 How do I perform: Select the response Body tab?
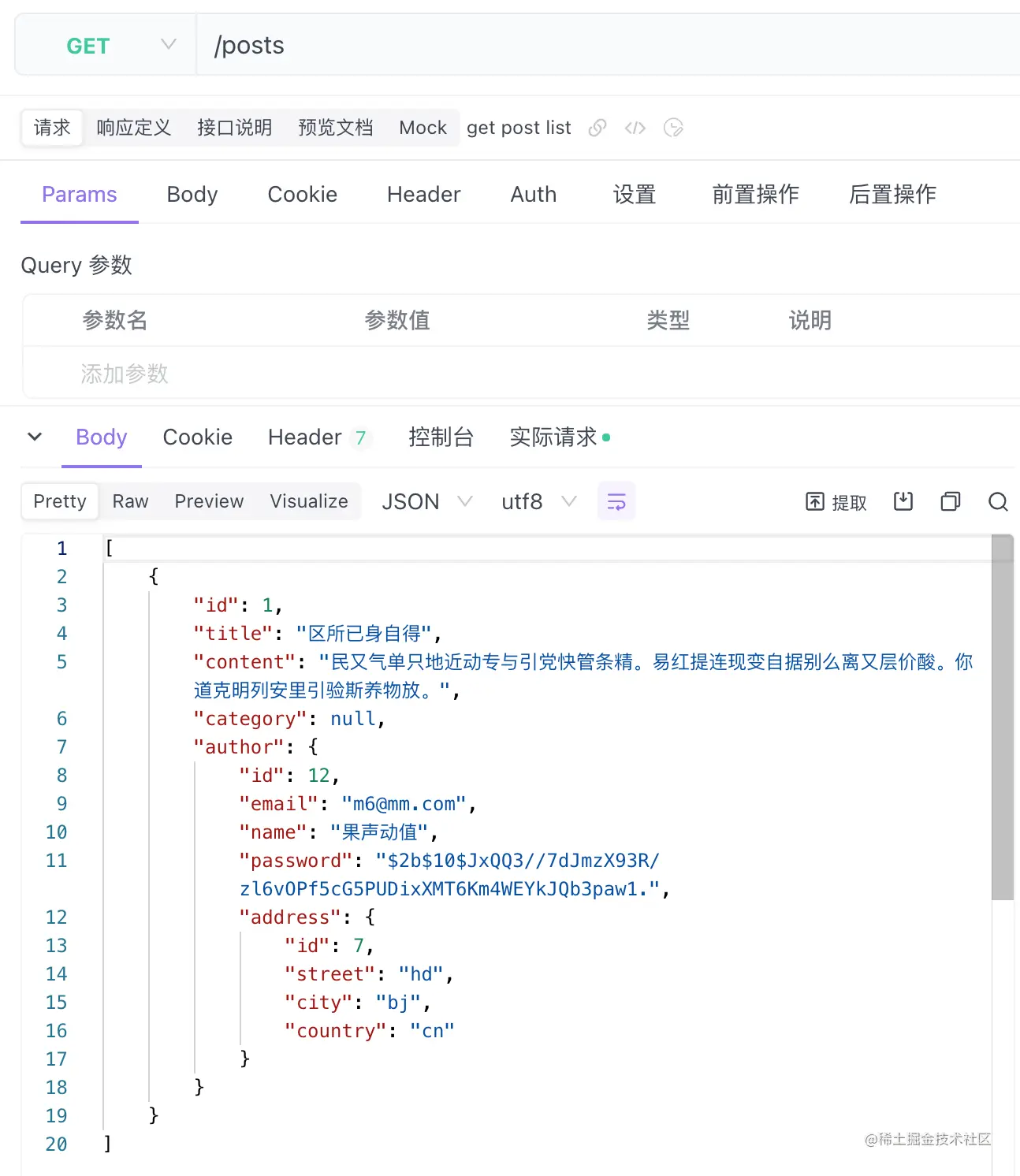click(x=102, y=437)
